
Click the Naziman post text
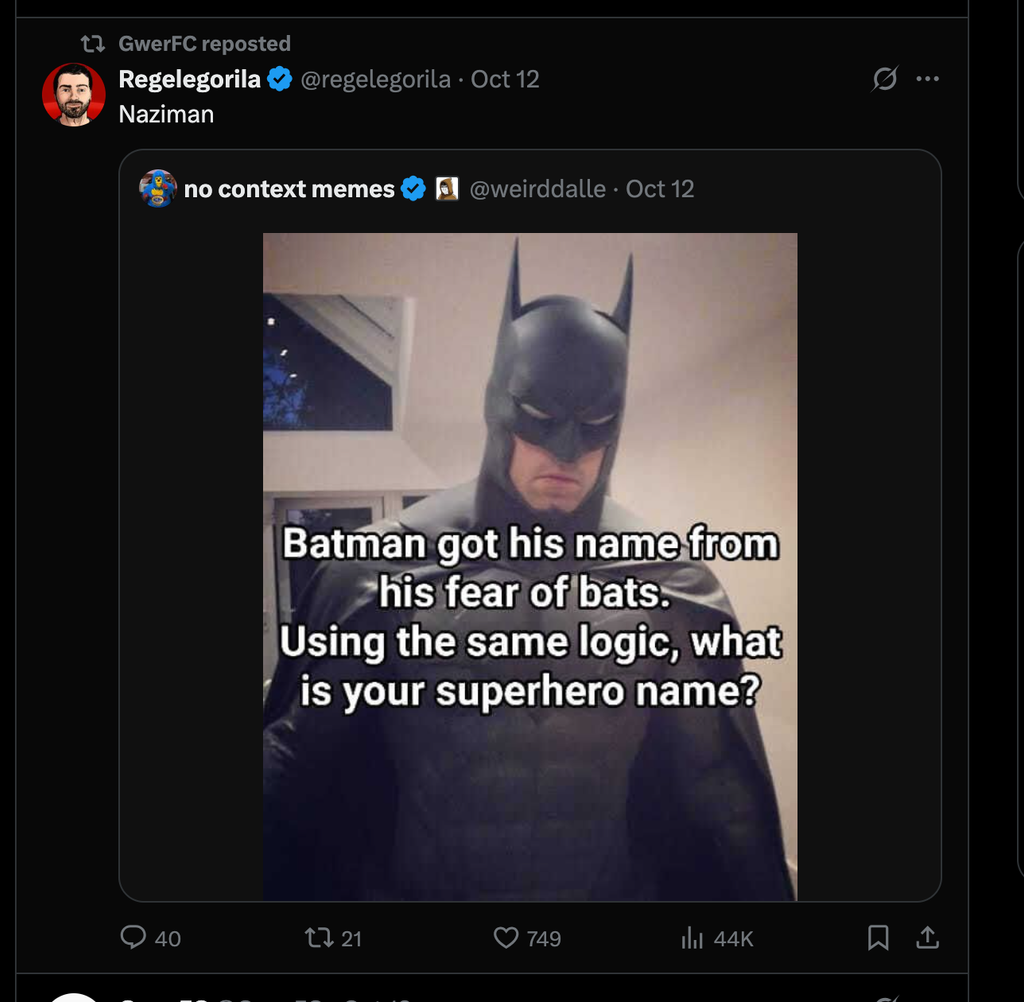(x=166, y=114)
